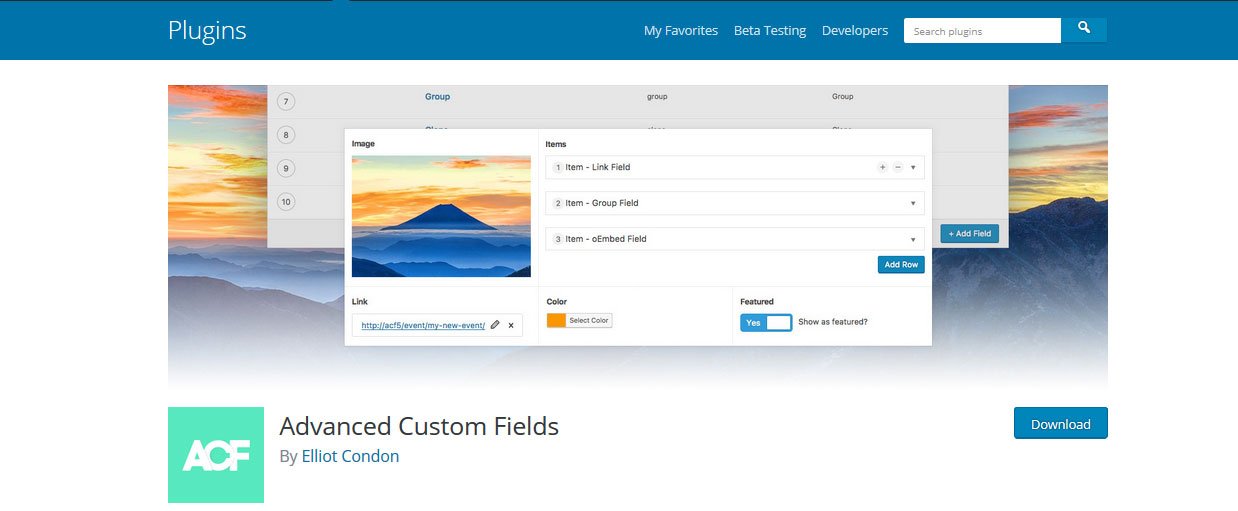
Task: Click the Download button
Action: 1060,423
